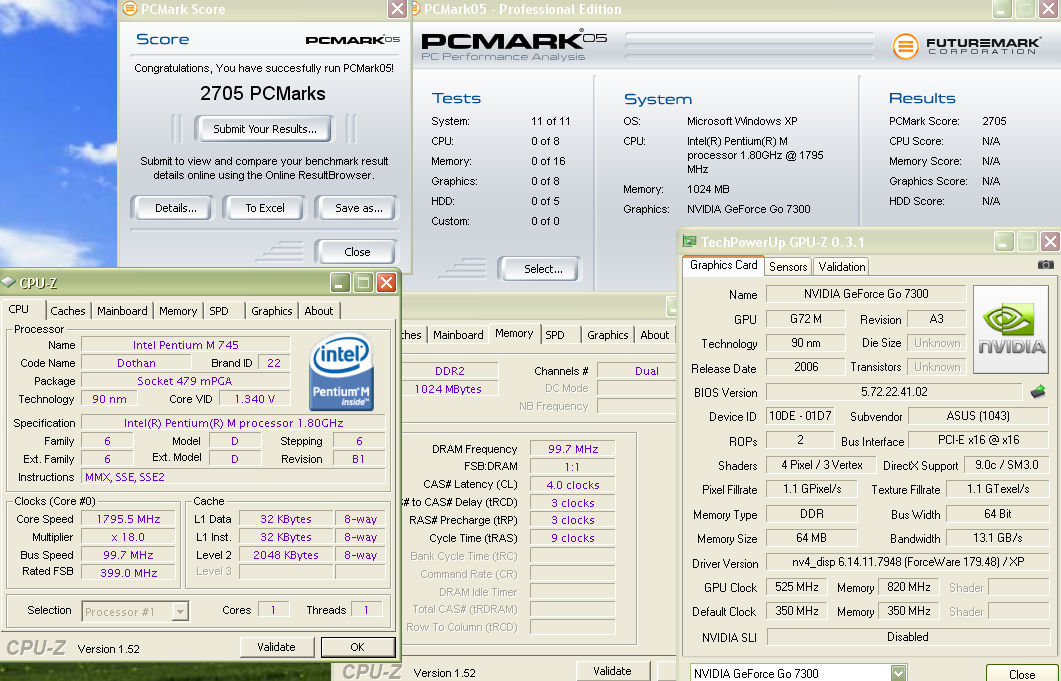The width and height of the screenshot is (1061, 681).
Task: Select the CPU tab in CPU-Z
Action: (x=19, y=309)
